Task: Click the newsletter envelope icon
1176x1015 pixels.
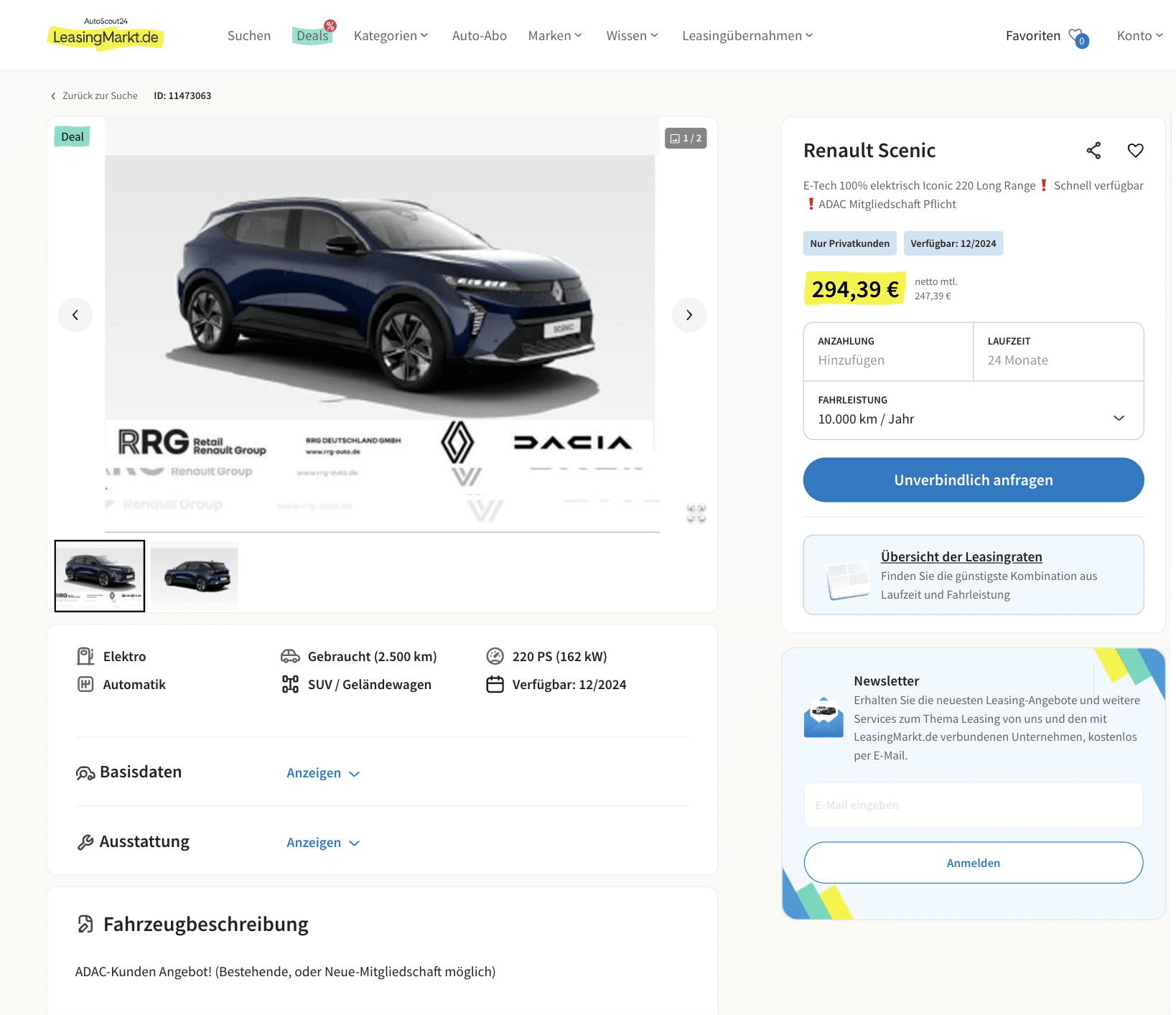Action: [x=823, y=717]
